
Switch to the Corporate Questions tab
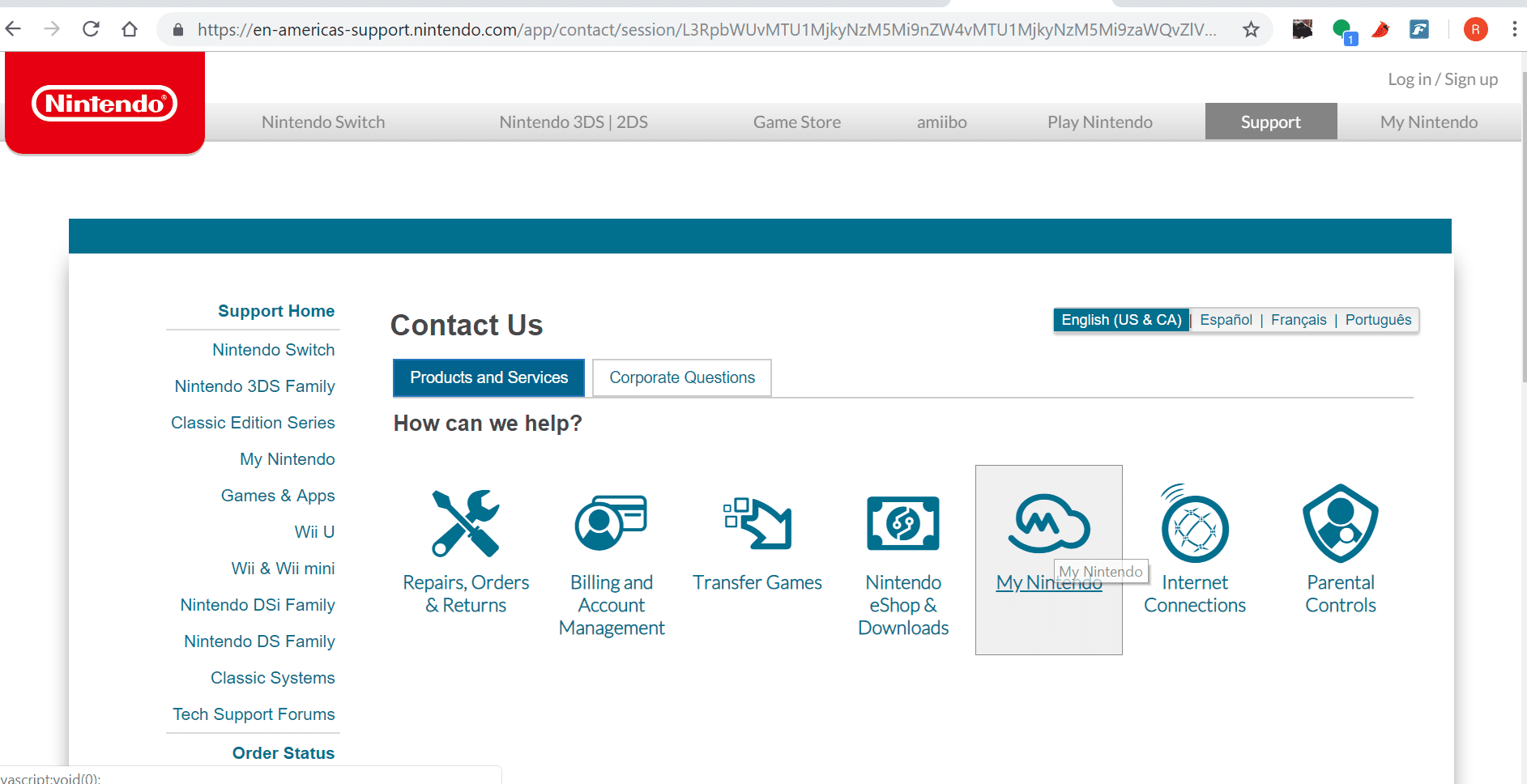[x=682, y=377]
